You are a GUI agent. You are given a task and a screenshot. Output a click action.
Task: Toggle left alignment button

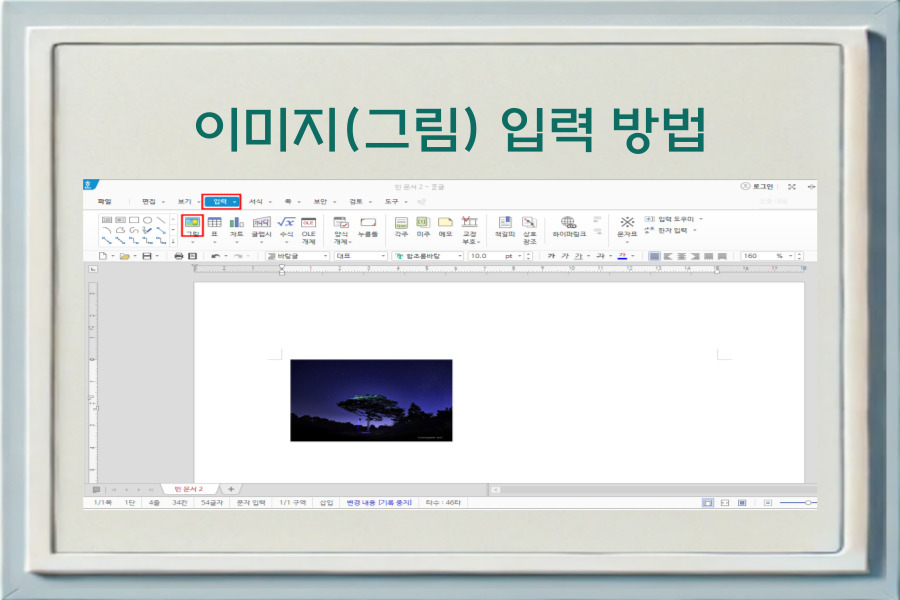(668, 256)
